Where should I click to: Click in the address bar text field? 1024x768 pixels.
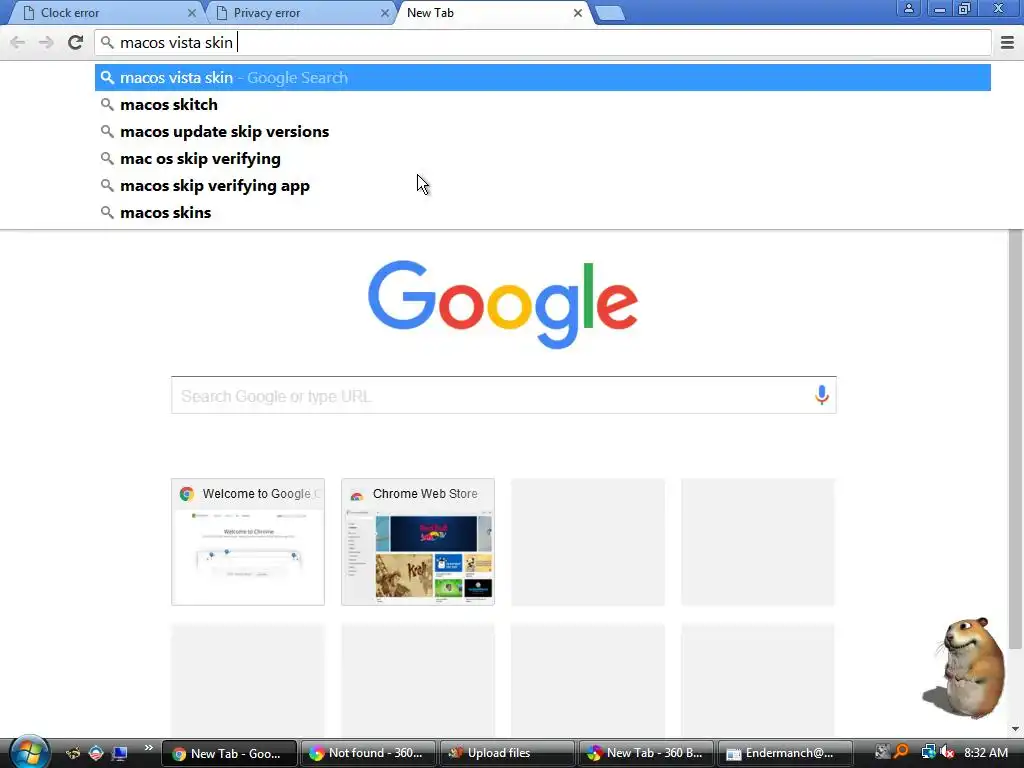pyautogui.click(x=543, y=42)
